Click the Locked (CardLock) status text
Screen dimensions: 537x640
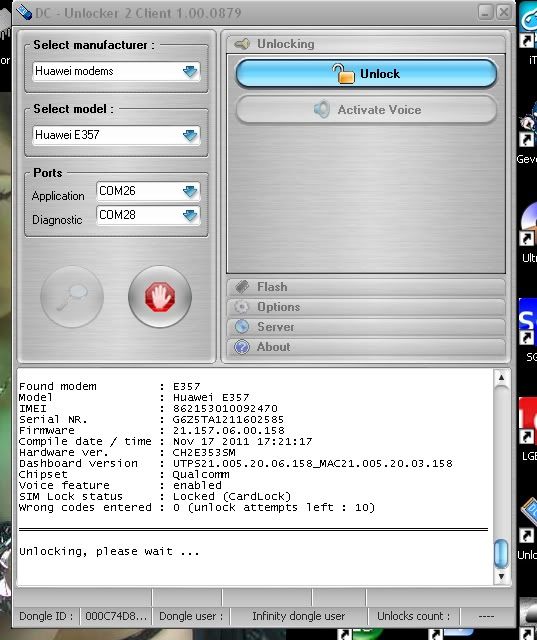[232, 496]
